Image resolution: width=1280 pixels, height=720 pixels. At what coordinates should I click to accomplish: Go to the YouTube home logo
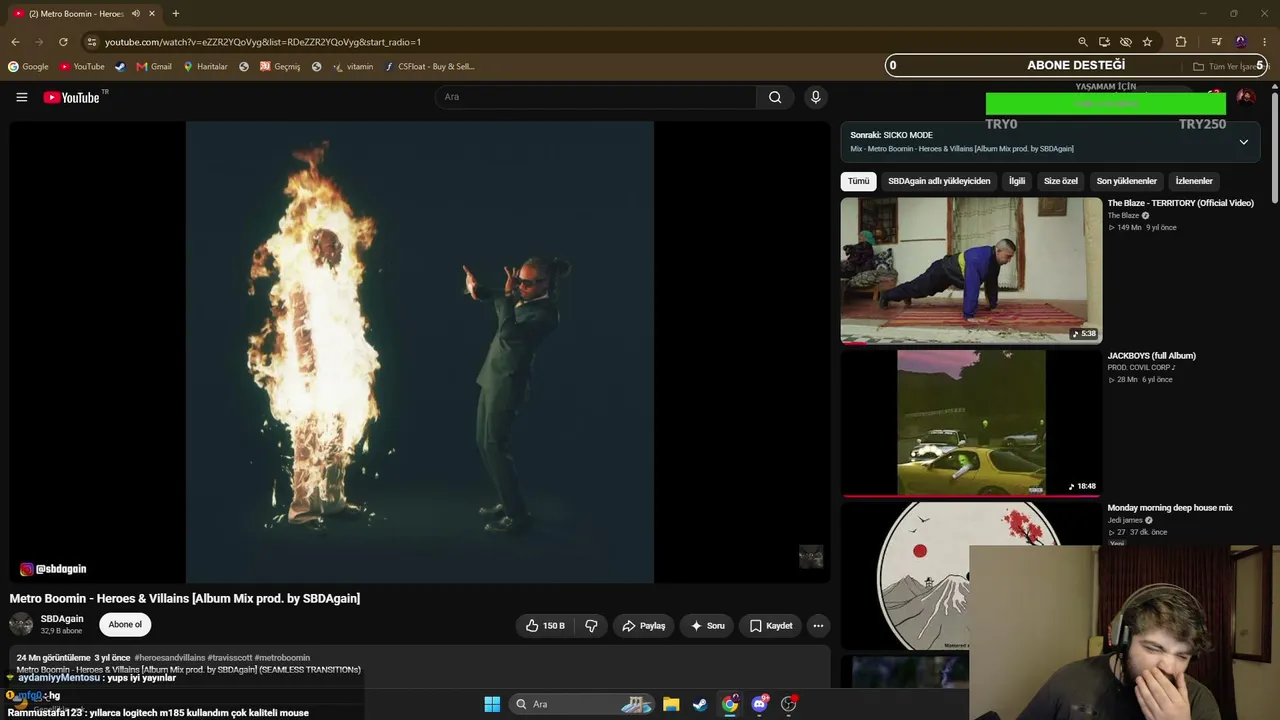click(x=72, y=97)
